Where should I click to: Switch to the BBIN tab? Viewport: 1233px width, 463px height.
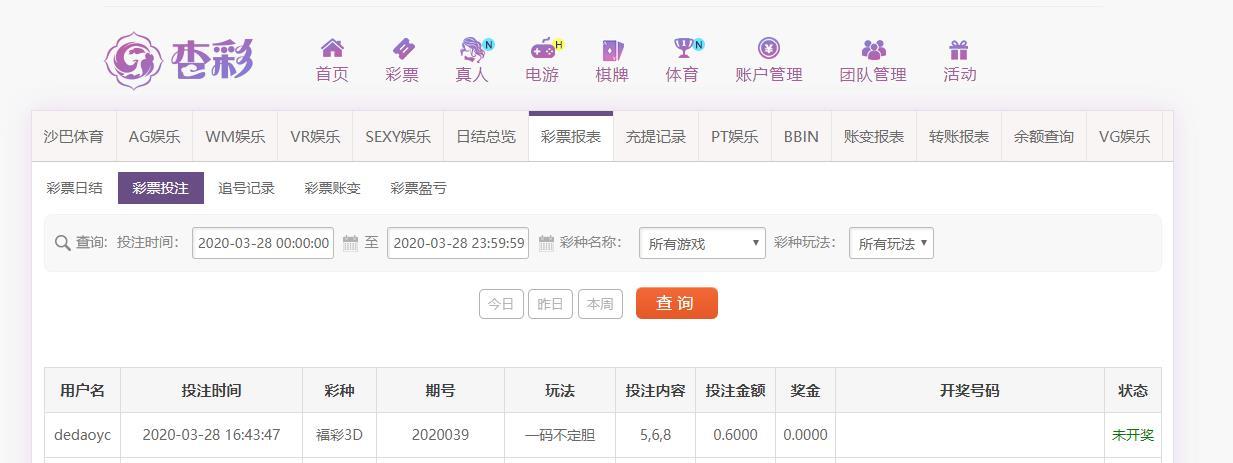click(801, 136)
